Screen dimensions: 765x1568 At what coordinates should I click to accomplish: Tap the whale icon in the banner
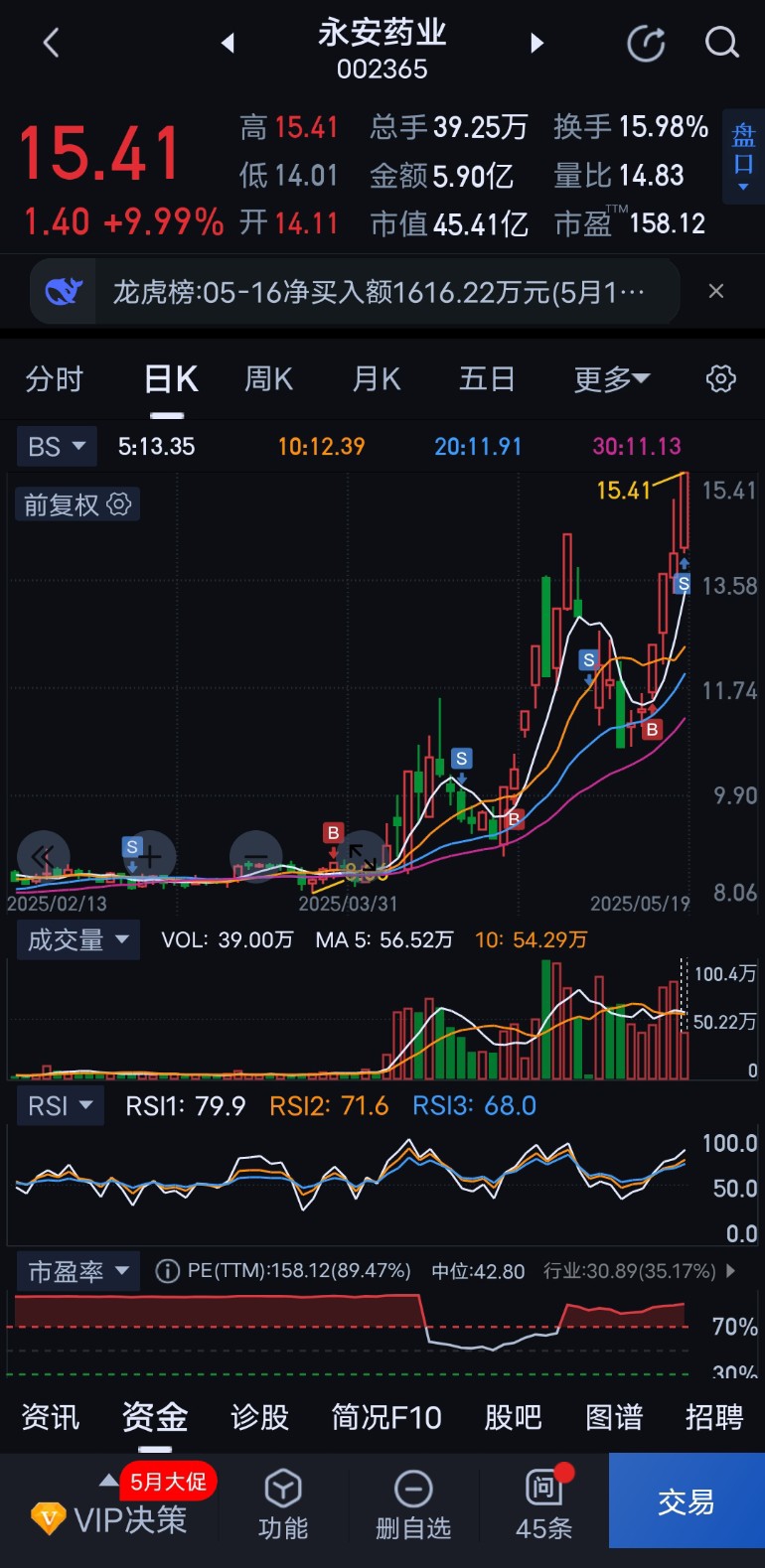click(x=64, y=292)
